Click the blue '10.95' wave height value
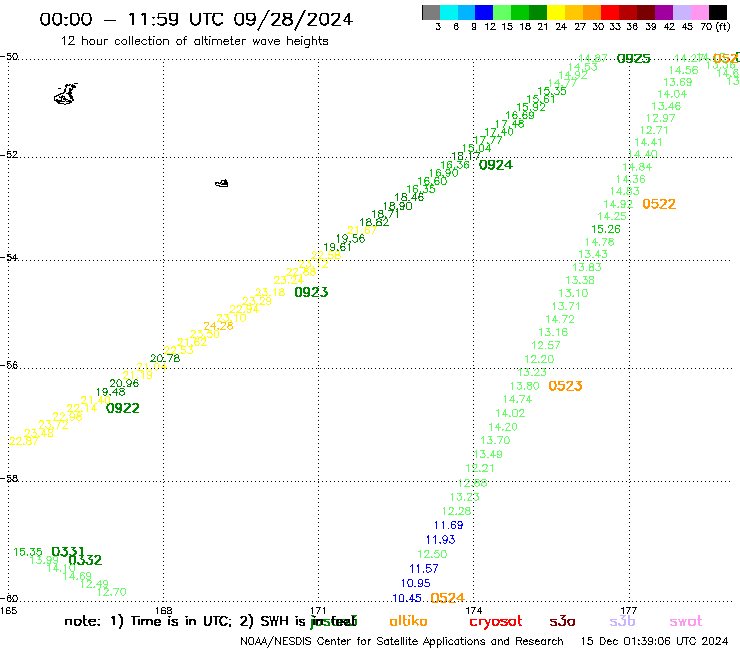Screen dimensions: 740x650 click(416, 583)
